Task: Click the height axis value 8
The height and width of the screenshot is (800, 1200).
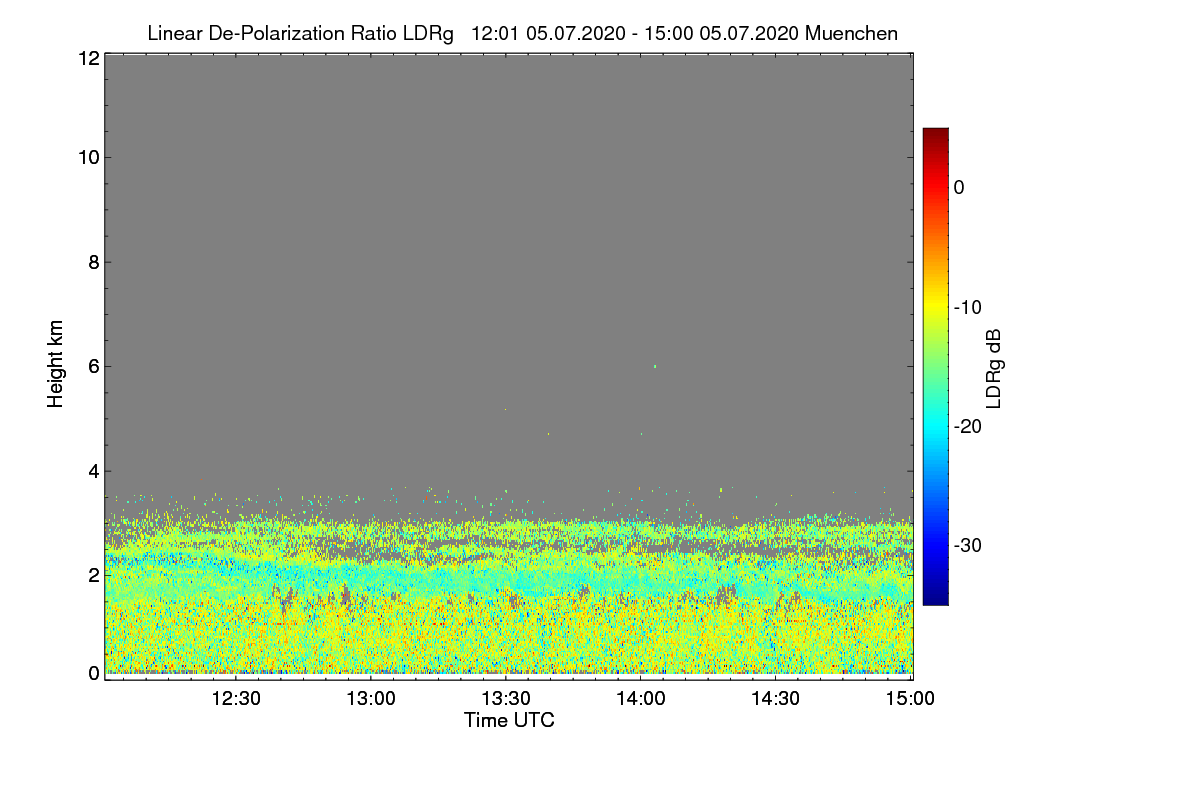Action: [92, 262]
